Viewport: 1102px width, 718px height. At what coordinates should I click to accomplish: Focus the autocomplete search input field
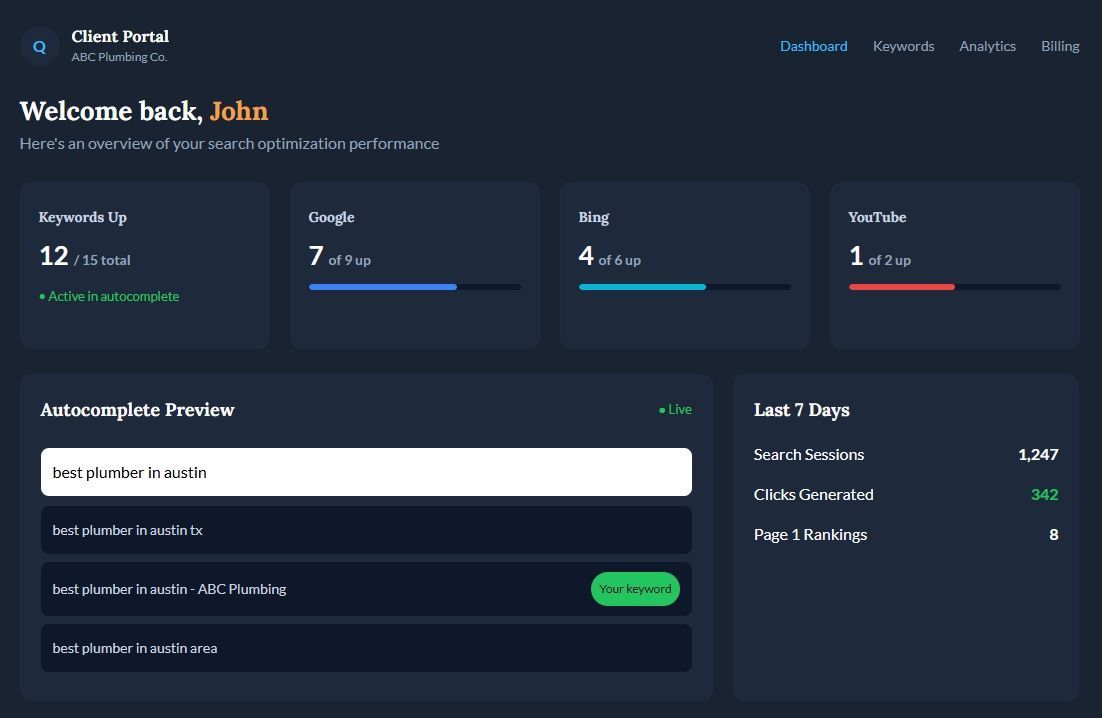click(366, 472)
